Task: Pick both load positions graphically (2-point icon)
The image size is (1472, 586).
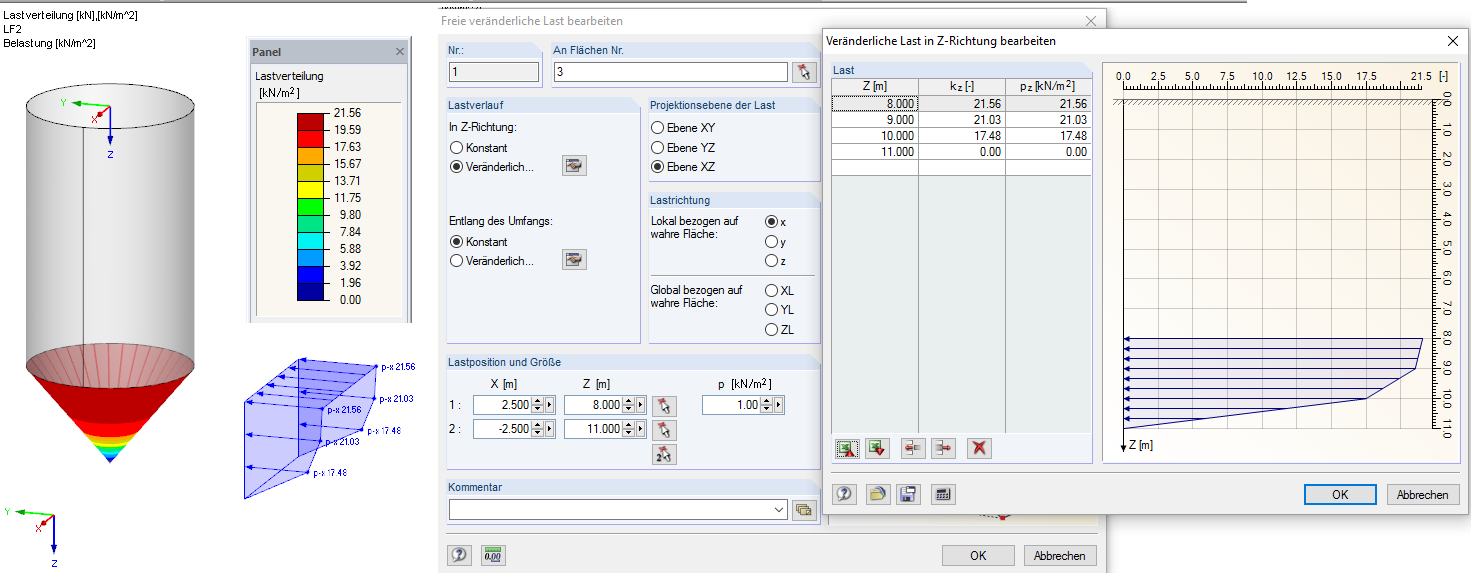Action: [664, 454]
